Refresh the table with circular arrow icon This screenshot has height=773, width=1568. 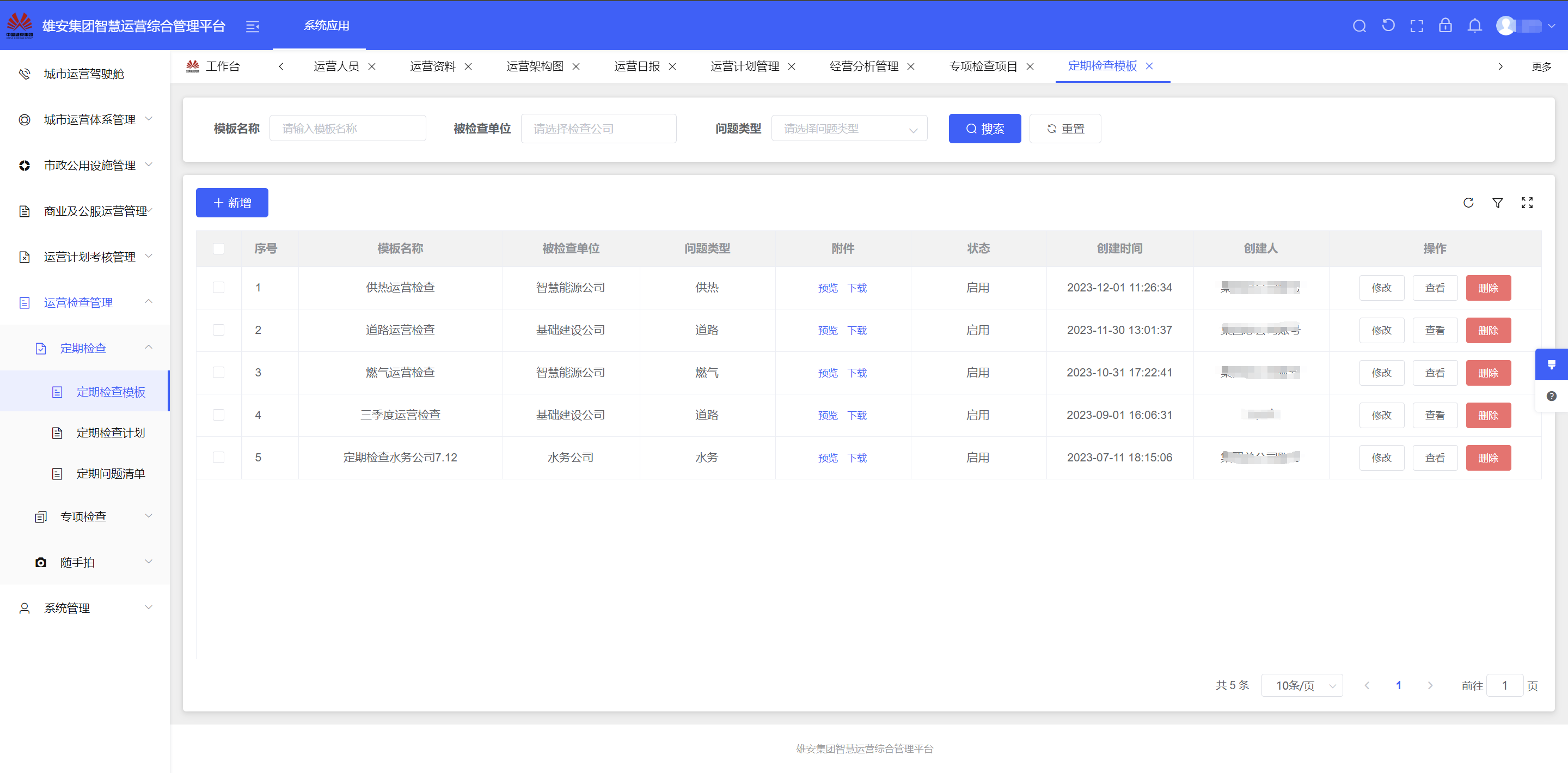point(1468,203)
